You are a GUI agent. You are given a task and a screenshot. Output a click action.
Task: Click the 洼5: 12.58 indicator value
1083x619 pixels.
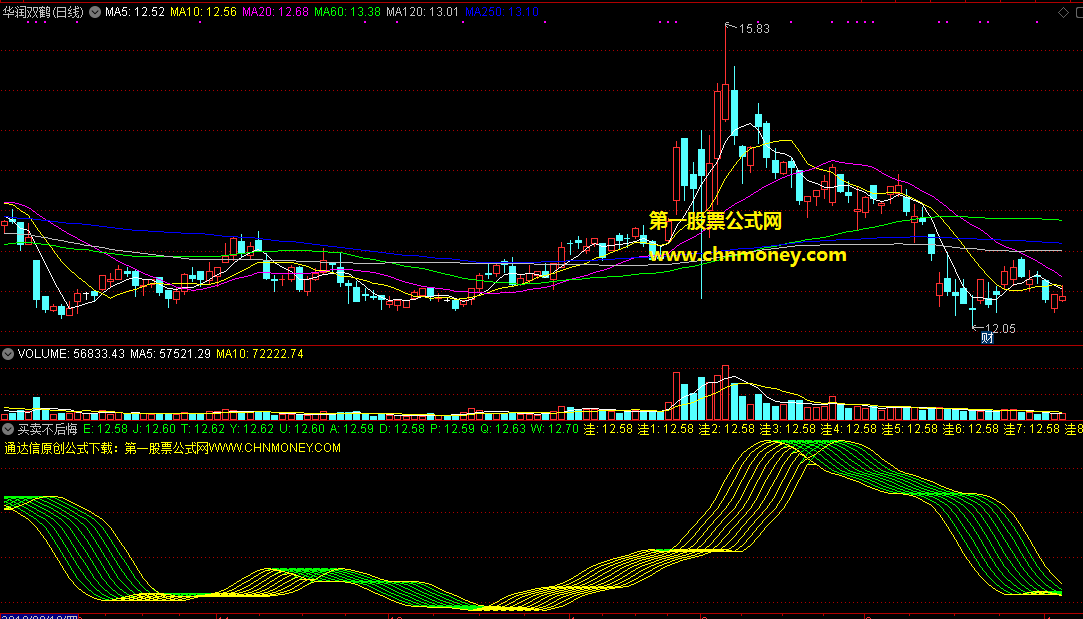click(910, 429)
